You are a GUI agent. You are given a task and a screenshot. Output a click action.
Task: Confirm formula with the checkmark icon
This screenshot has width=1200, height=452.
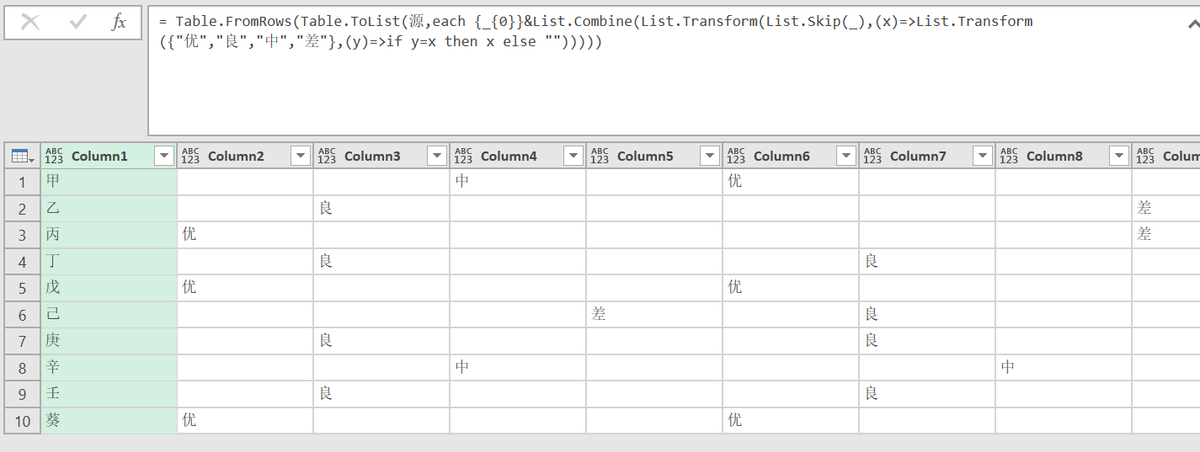click(77, 23)
